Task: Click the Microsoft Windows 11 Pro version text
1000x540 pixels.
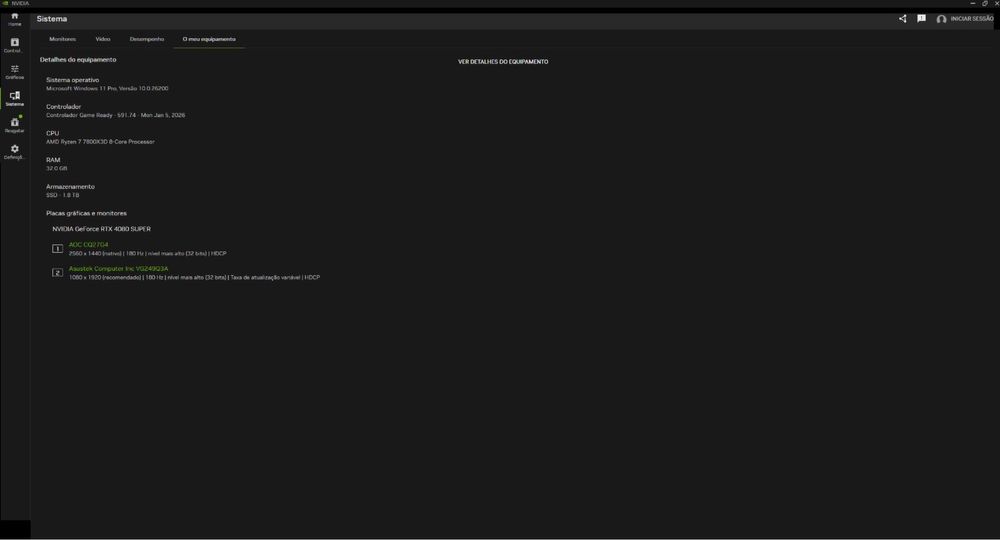Action: click(107, 89)
